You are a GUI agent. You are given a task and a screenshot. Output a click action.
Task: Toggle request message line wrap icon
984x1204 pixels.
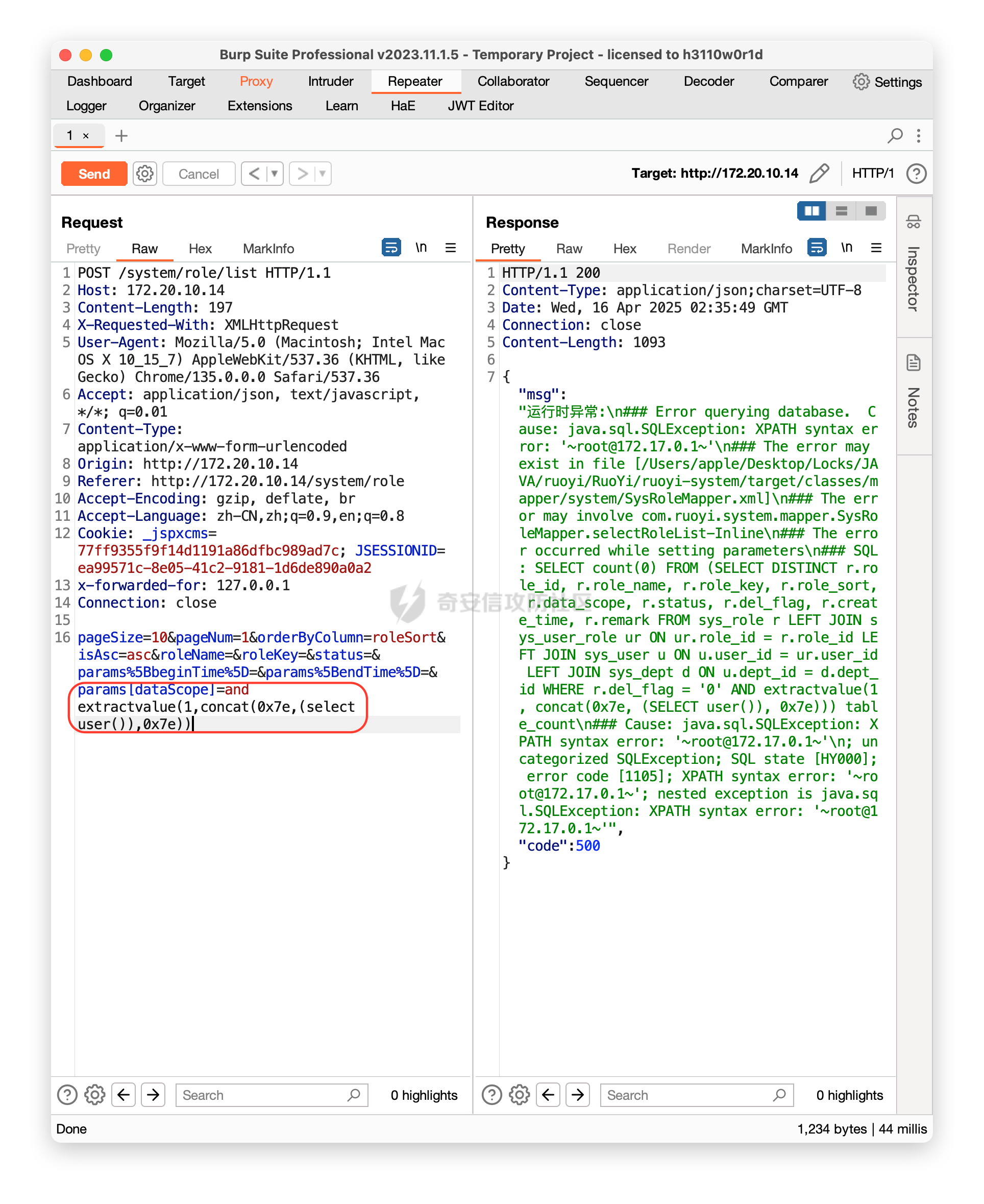(391, 248)
